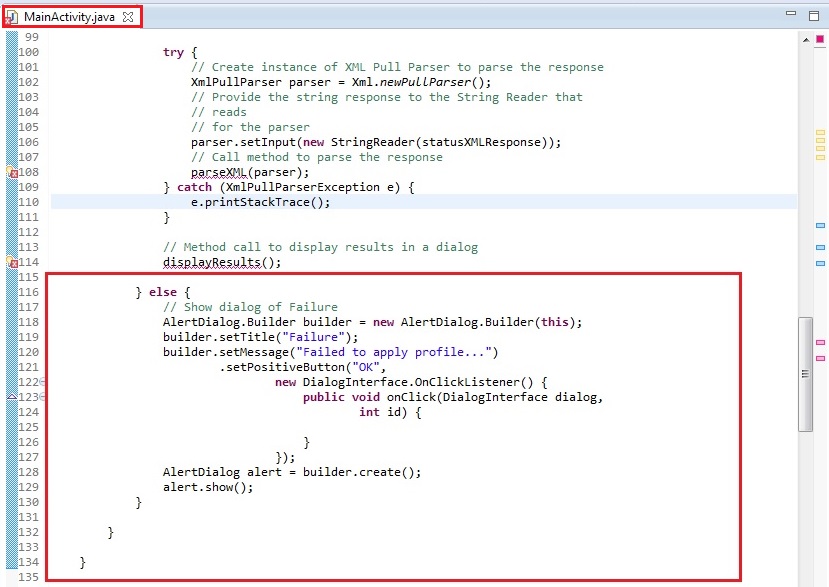Click the Java file icon in MainActivity tab
The width and height of the screenshot is (829, 587).
13,17
